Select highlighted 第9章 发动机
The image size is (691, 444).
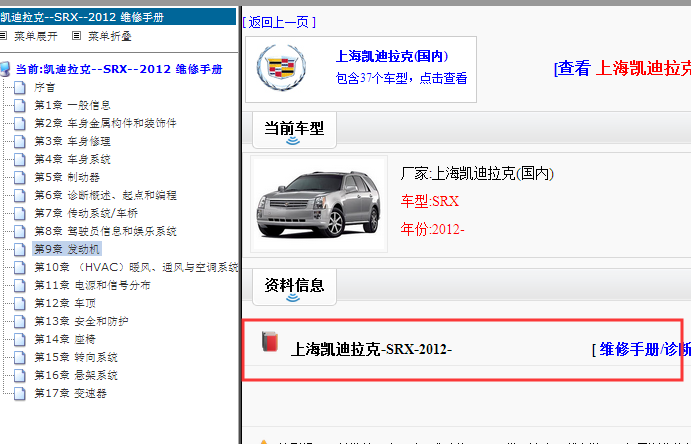67,250
